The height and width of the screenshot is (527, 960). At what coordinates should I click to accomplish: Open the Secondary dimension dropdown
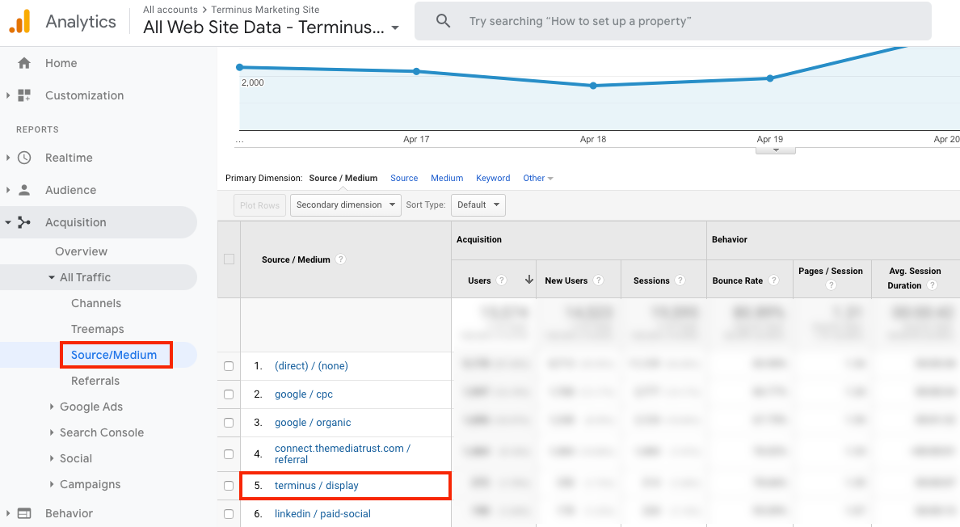(345, 205)
